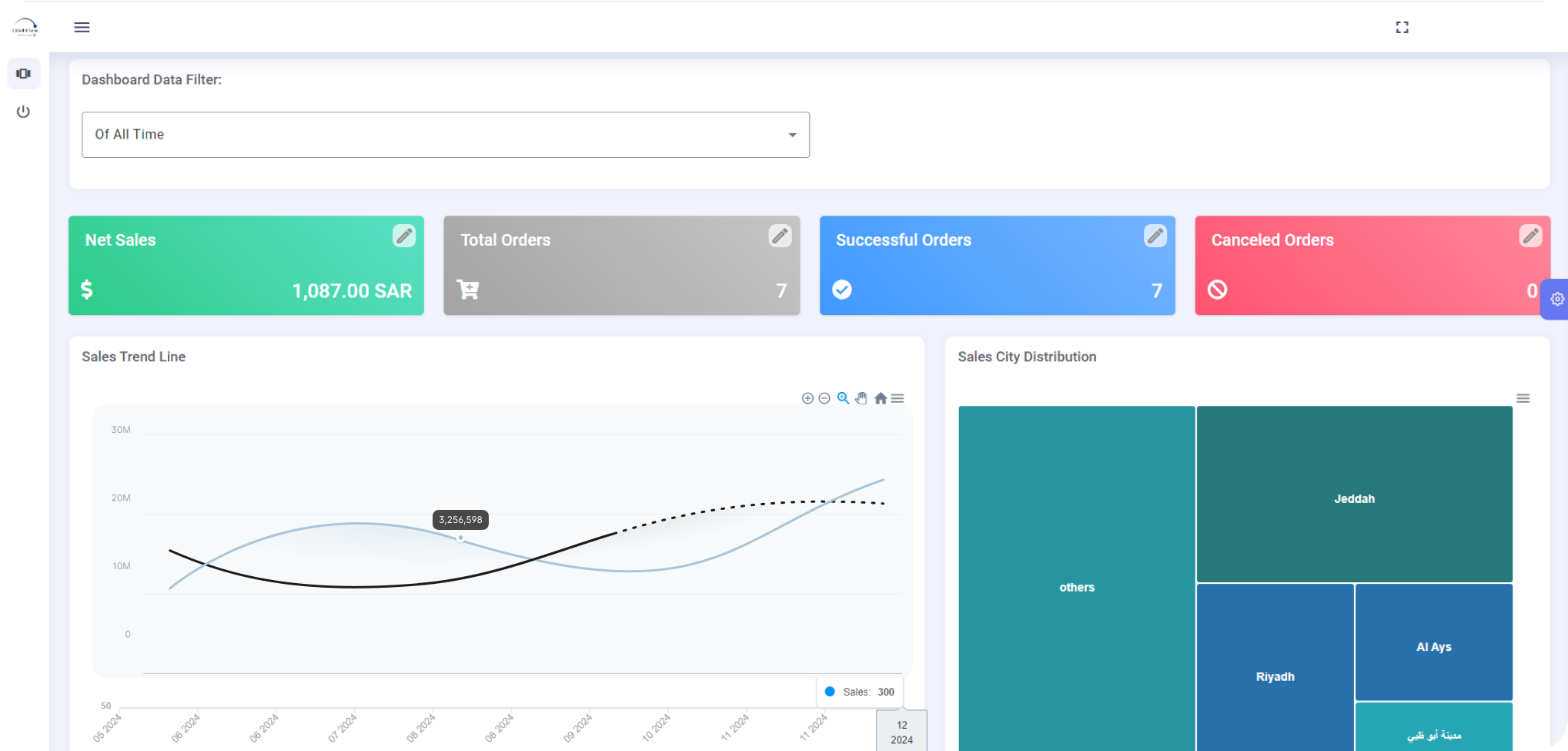
Task: Click the Riyadh treemap block
Action: [x=1275, y=667]
